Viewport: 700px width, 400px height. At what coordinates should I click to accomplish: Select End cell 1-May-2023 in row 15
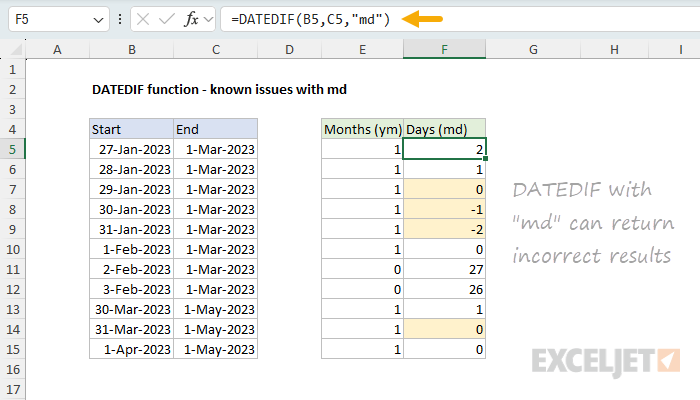click(216, 349)
